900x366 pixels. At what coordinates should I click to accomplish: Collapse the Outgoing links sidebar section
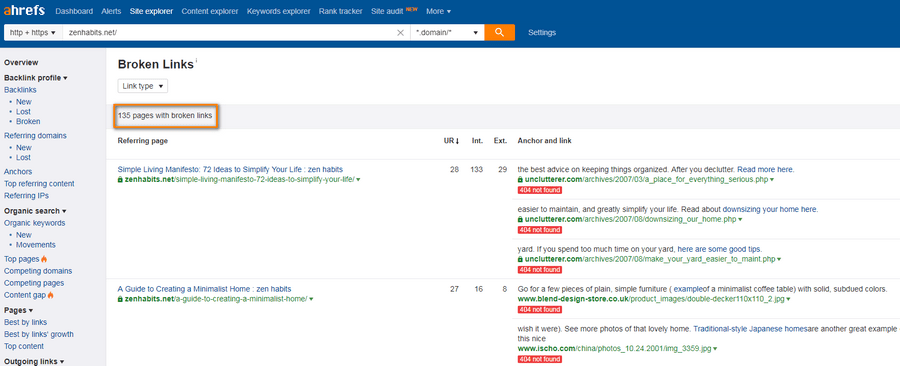34,361
